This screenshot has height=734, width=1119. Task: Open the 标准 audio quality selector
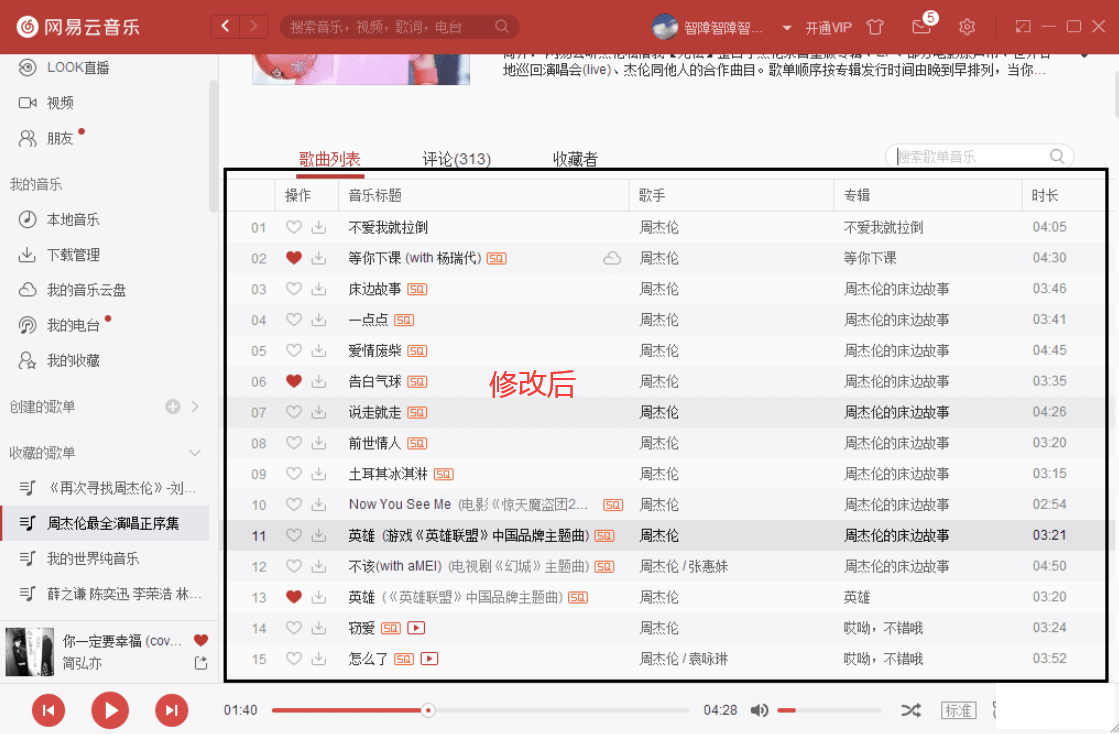click(958, 710)
